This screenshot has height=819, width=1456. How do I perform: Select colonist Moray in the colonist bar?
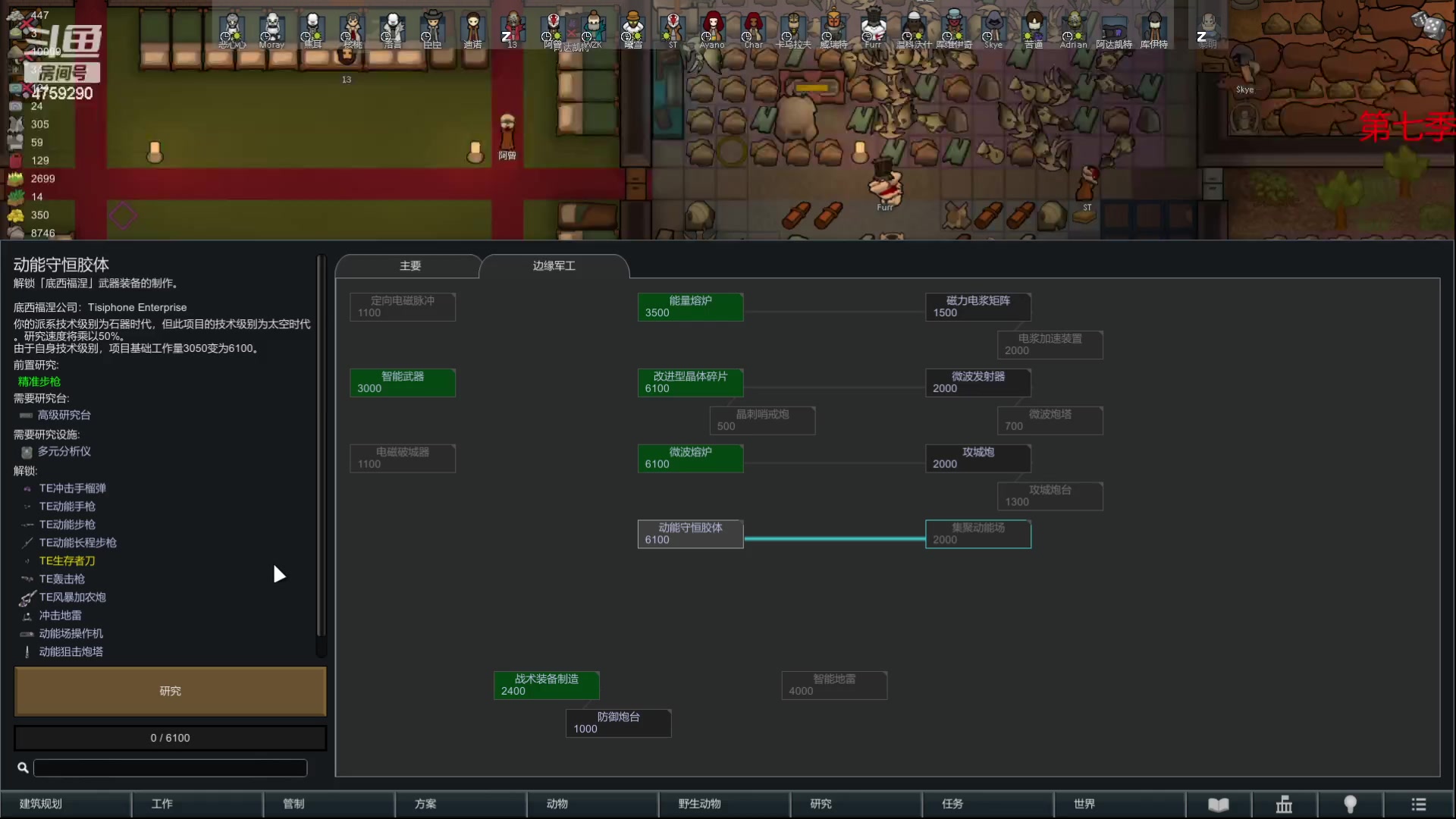click(271, 29)
